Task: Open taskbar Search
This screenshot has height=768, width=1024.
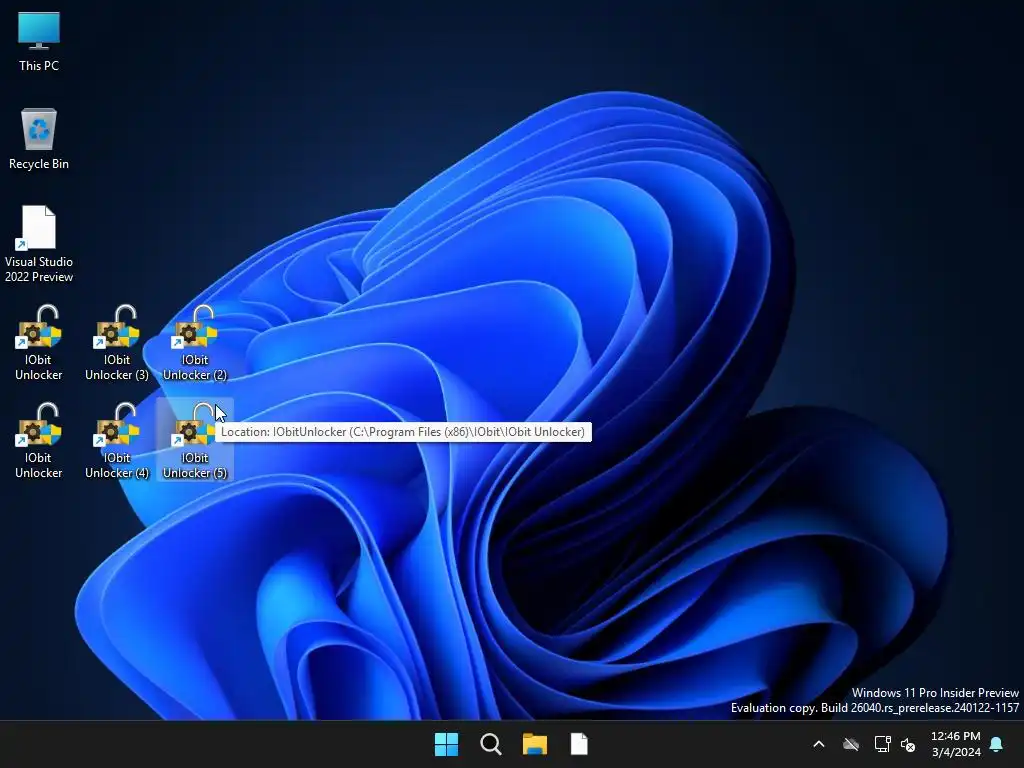Action: click(x=490, y=744)
